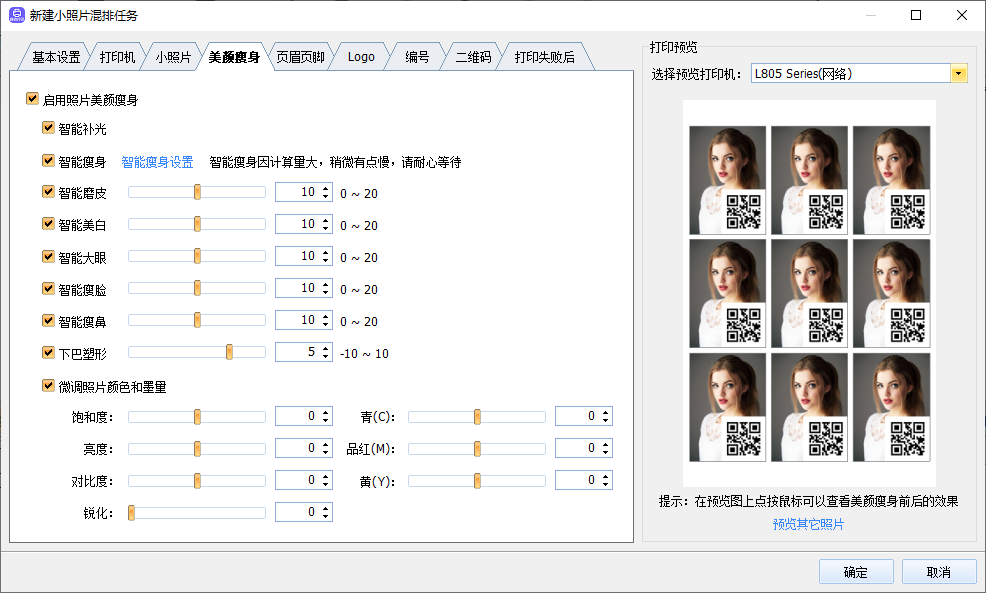This screenshot has width=986, height=593.
Task: Open the preview printer dropdown
Action: pos(958,74)
